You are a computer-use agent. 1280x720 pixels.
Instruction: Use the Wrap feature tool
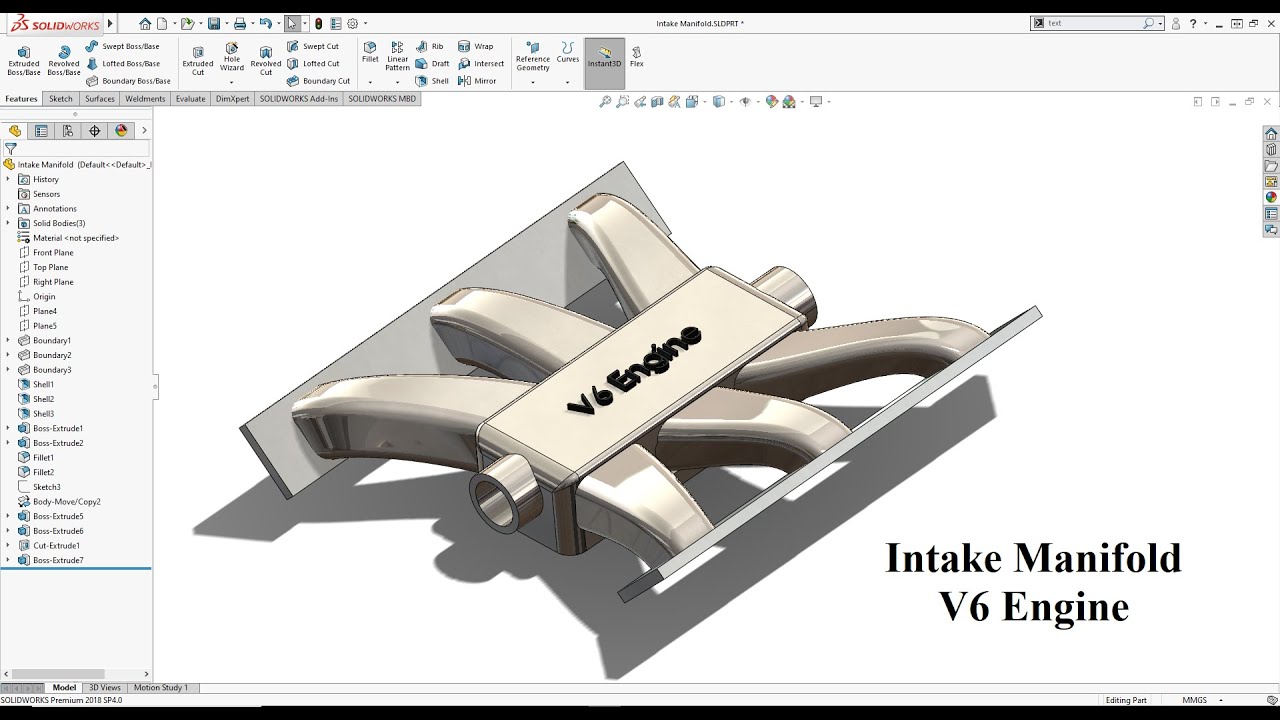click(476, 46)
